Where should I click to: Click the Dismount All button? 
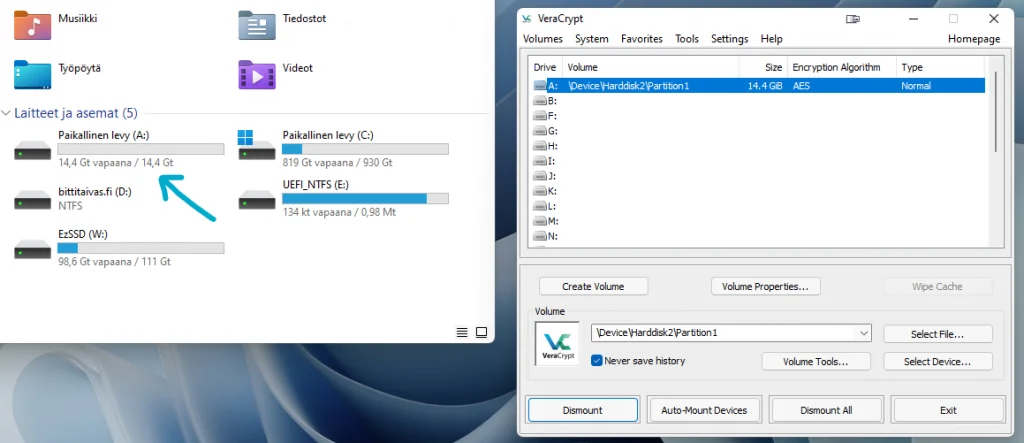(x=826, y=410)
